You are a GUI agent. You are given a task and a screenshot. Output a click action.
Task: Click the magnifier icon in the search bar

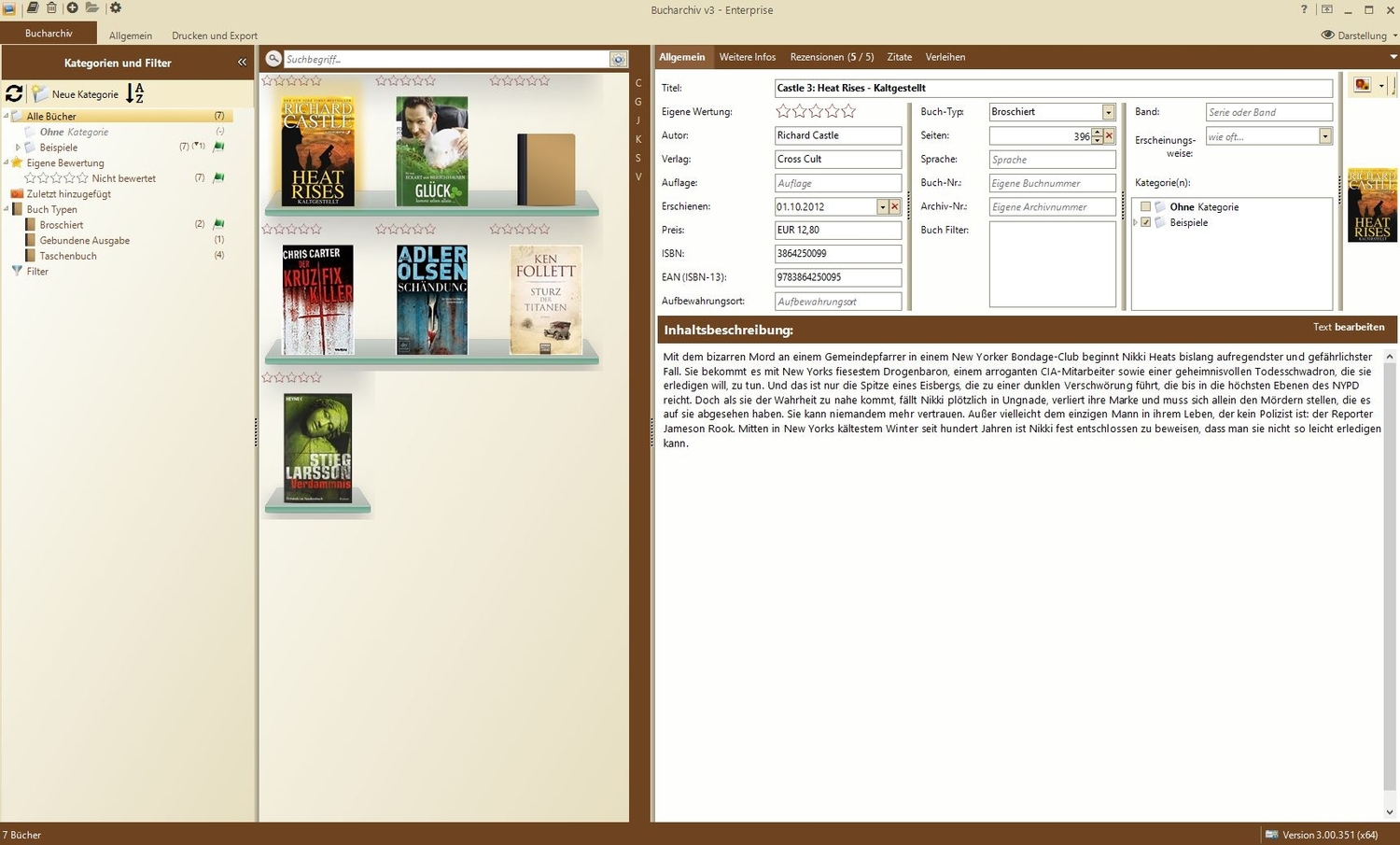coord(273,59)
